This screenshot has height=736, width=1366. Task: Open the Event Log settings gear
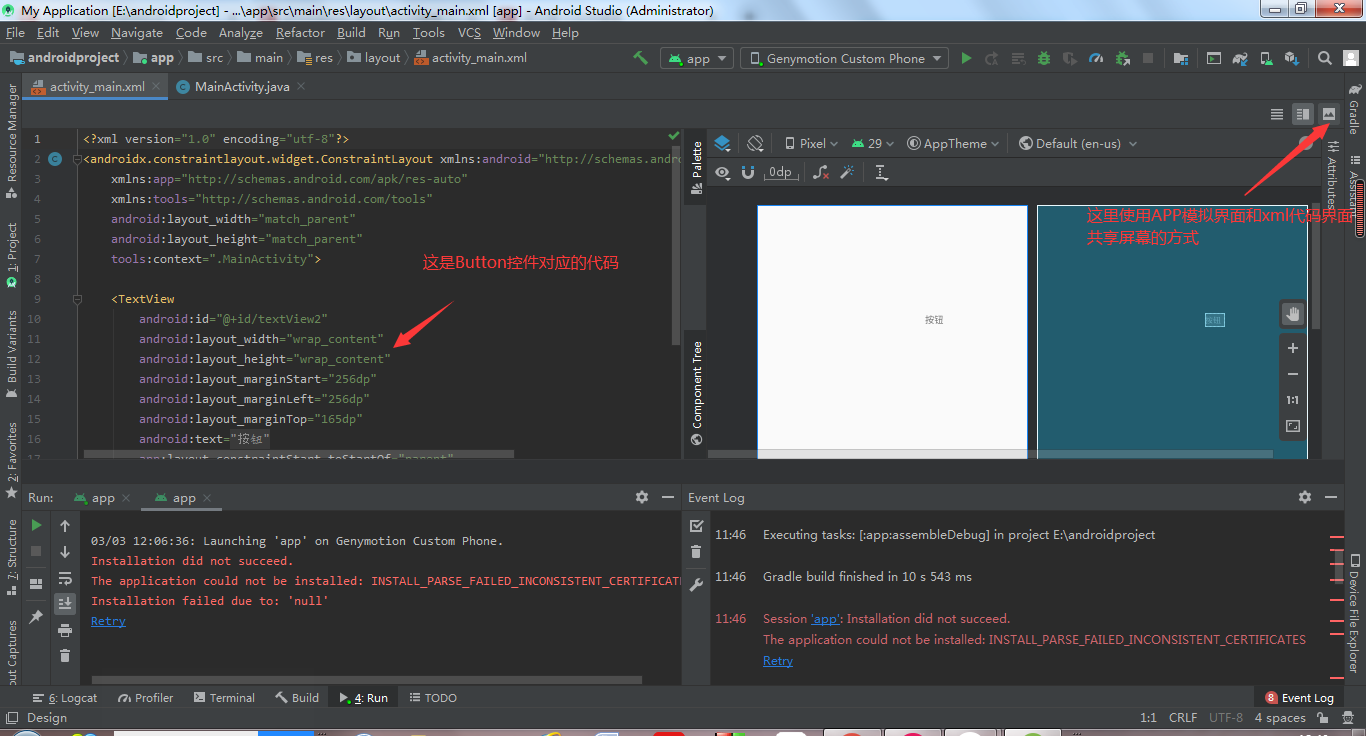point(1305,497)
